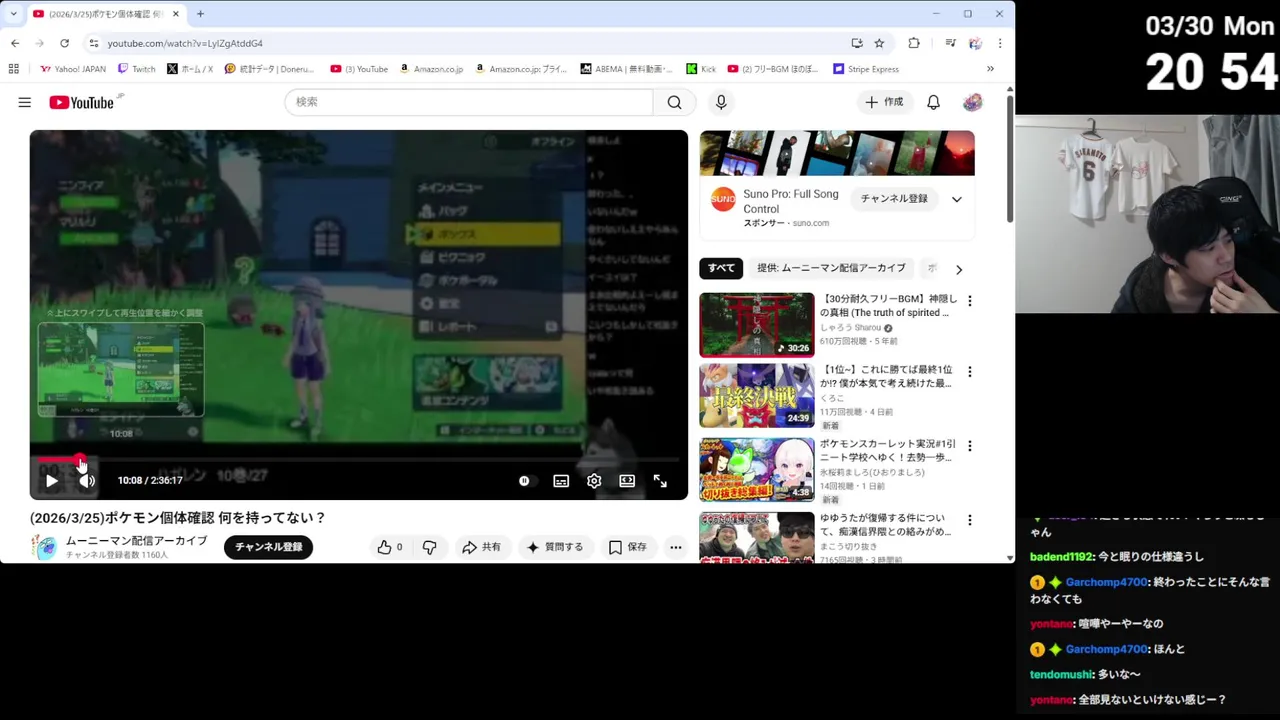Close the ポケモン個体確認 browser tab
The image size is (1280, 720).
click(176, 14)
